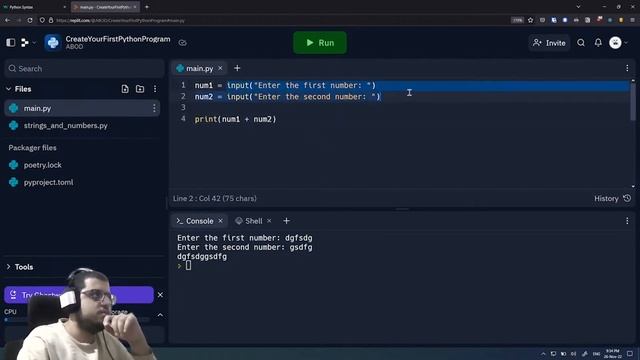
Task: Invite collaborators to the repl
Action: 549,43
